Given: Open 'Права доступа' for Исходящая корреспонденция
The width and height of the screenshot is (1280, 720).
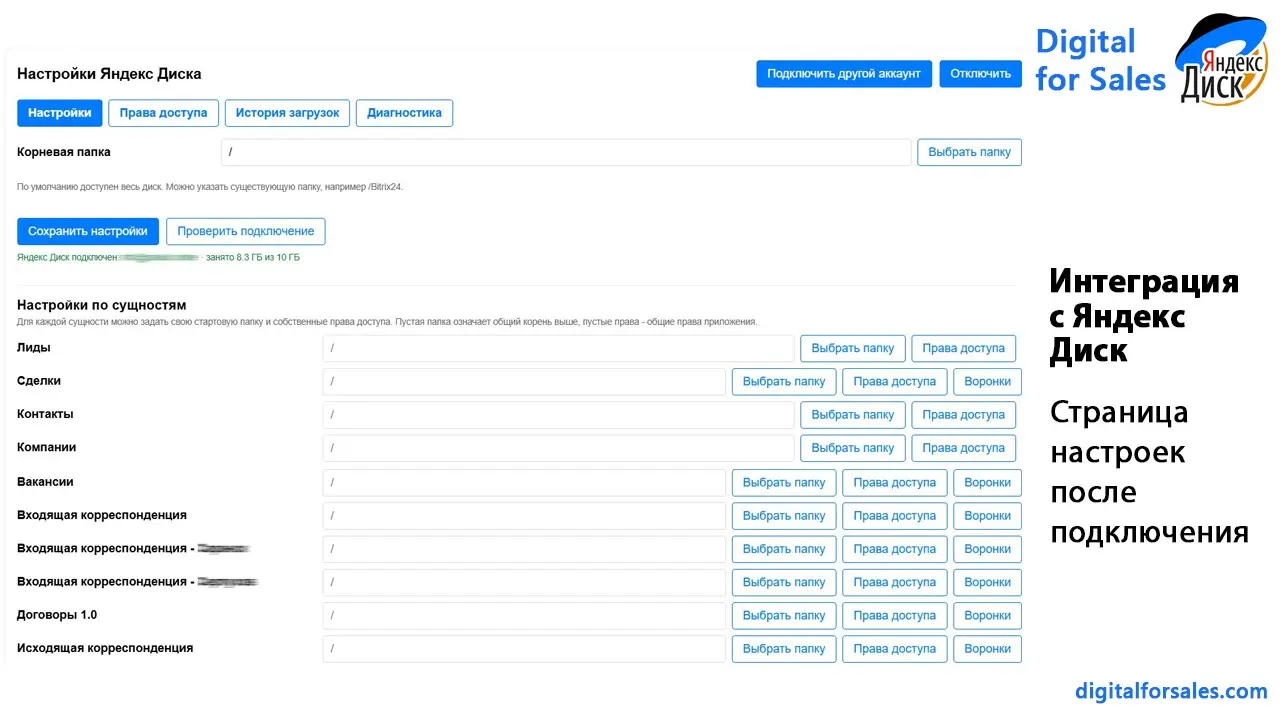Looking at the screenshot, I should tap(895, 649).
